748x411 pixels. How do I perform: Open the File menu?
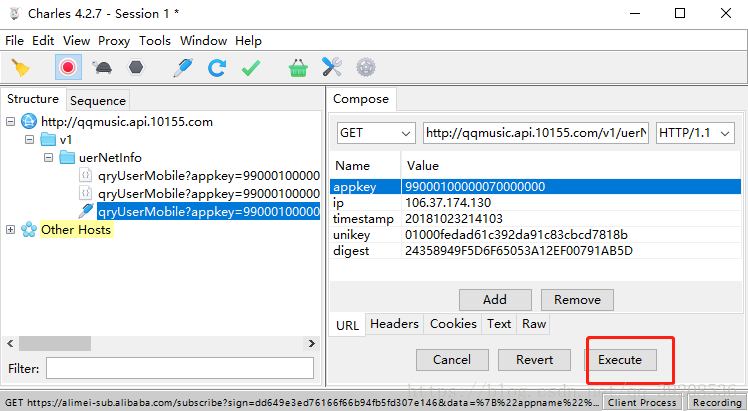coord(14,41)
